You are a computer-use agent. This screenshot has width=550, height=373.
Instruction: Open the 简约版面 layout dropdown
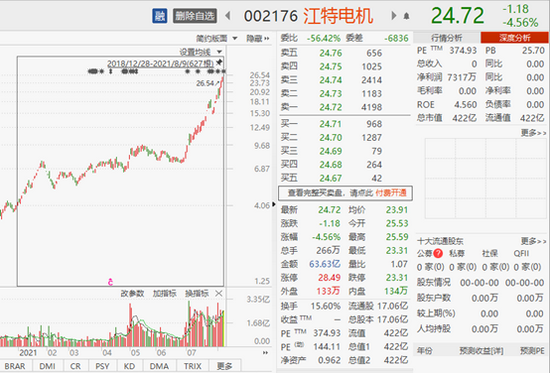click(216, 38)
